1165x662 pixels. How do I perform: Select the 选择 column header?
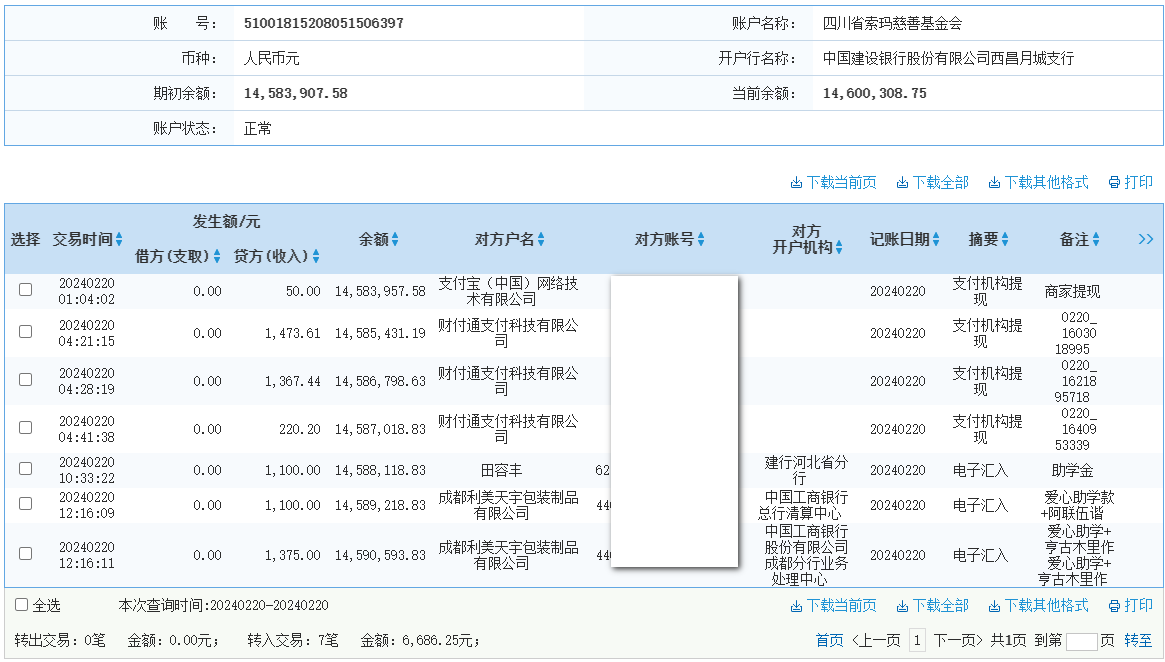click(25, 239)
